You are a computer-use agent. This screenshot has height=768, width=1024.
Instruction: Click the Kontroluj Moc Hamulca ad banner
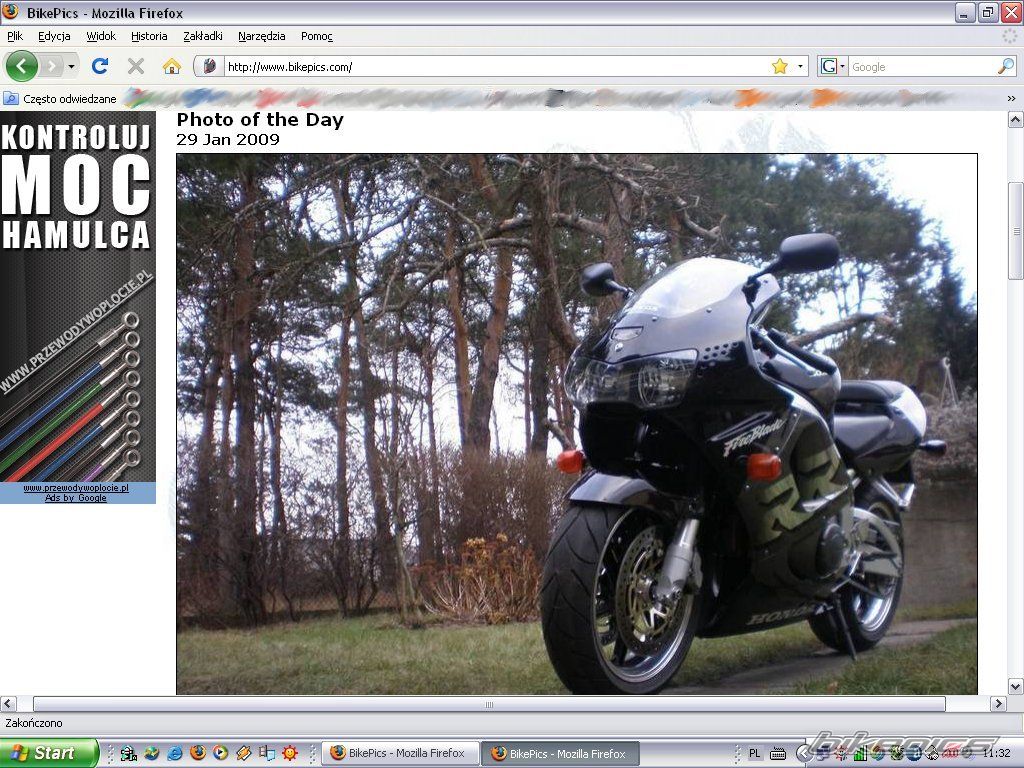point(78,296)
